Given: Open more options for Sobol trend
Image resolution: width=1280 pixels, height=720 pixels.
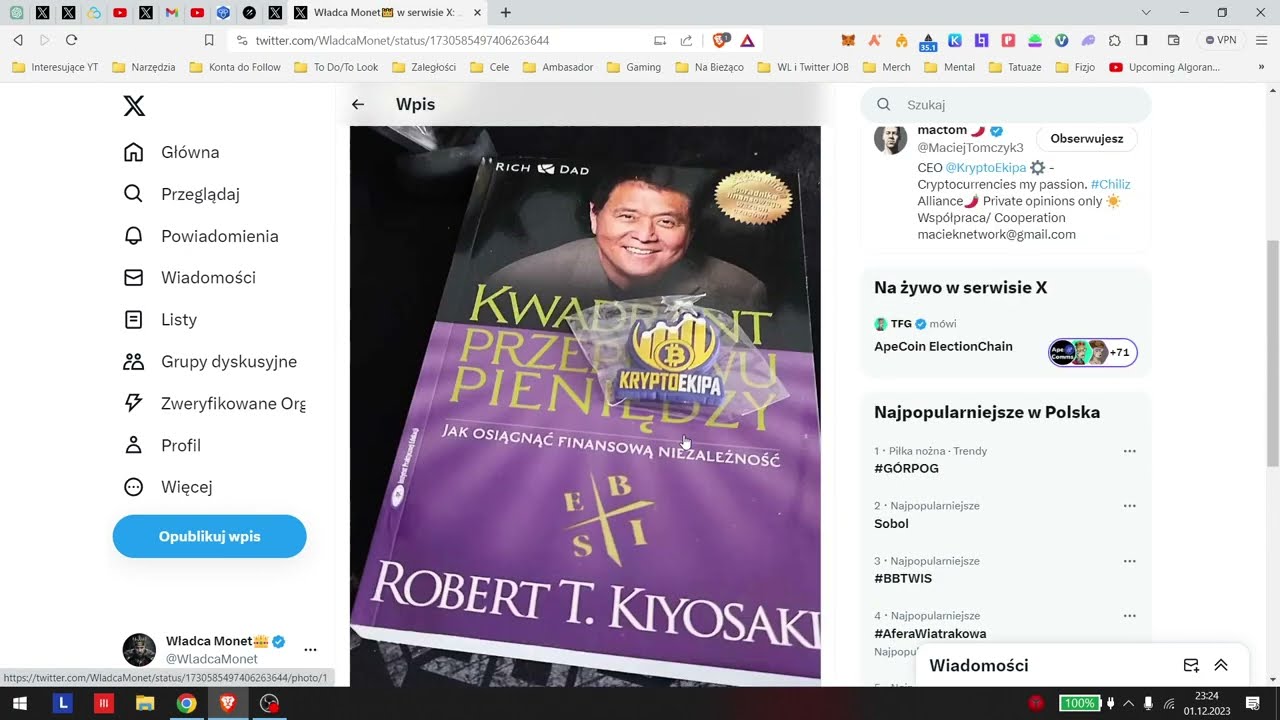Looking at the screenshot, I should (x=1129, y=506).
